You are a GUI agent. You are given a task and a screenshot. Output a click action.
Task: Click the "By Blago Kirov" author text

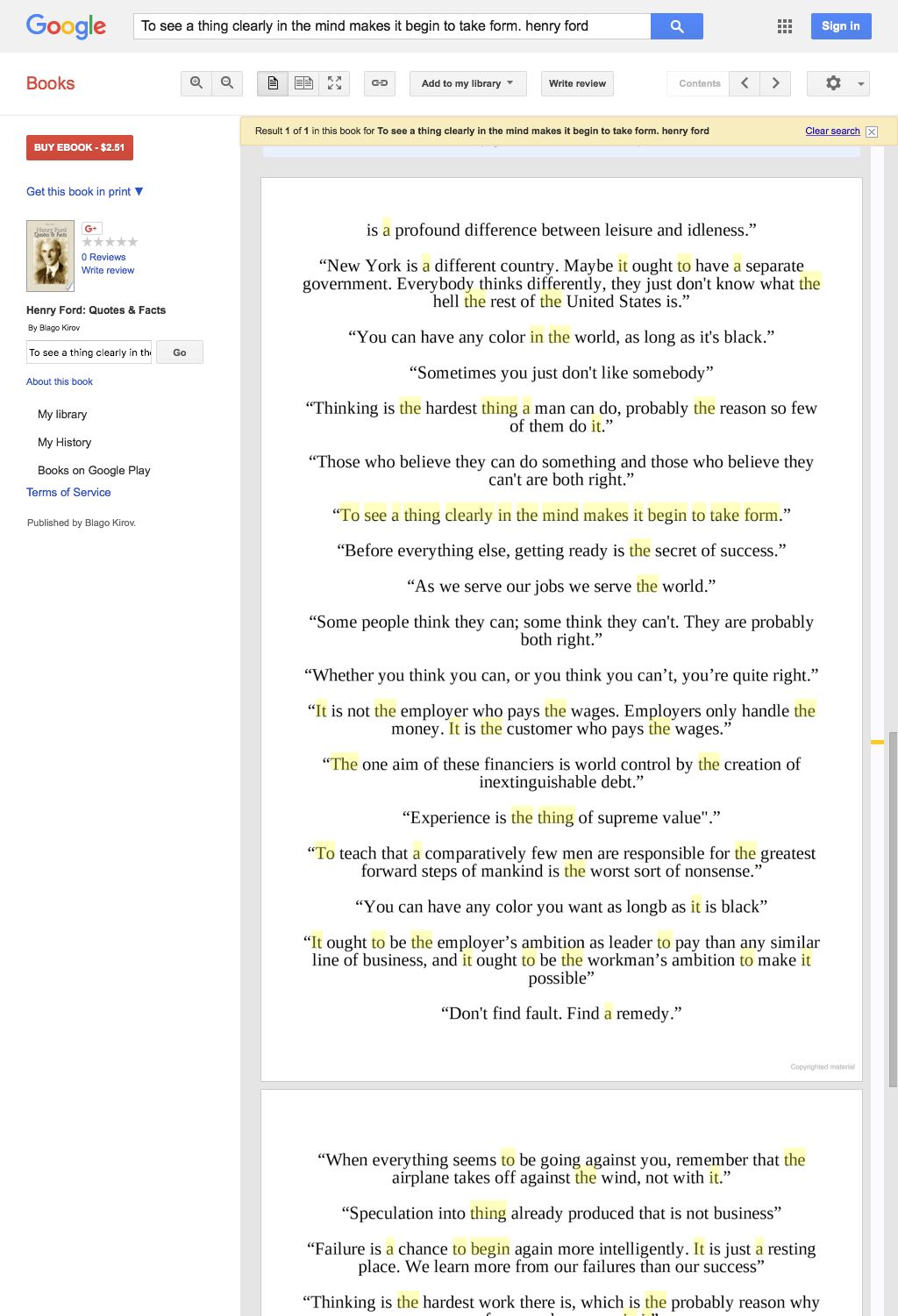coord(53,328)
